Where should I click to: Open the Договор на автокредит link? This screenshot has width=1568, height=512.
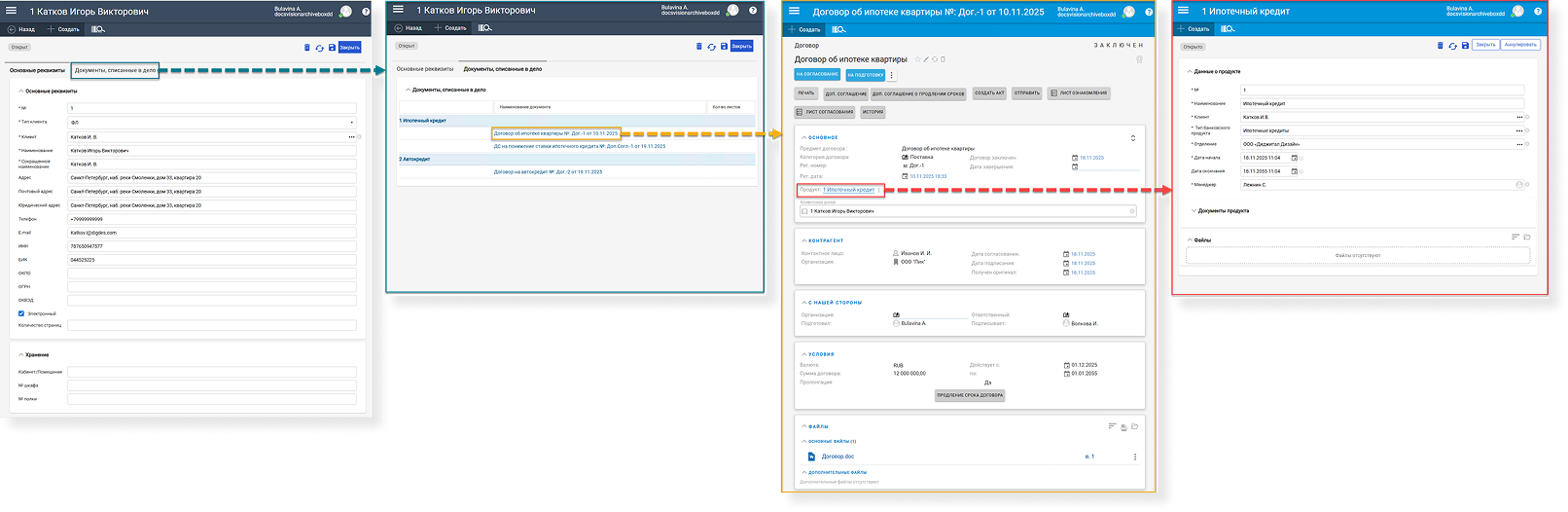click(x=548, y=172)
